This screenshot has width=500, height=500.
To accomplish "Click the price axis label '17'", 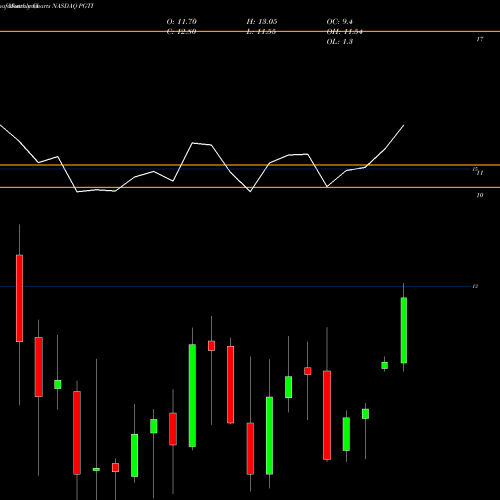I will pyautogui.click(x=480, y=39).
